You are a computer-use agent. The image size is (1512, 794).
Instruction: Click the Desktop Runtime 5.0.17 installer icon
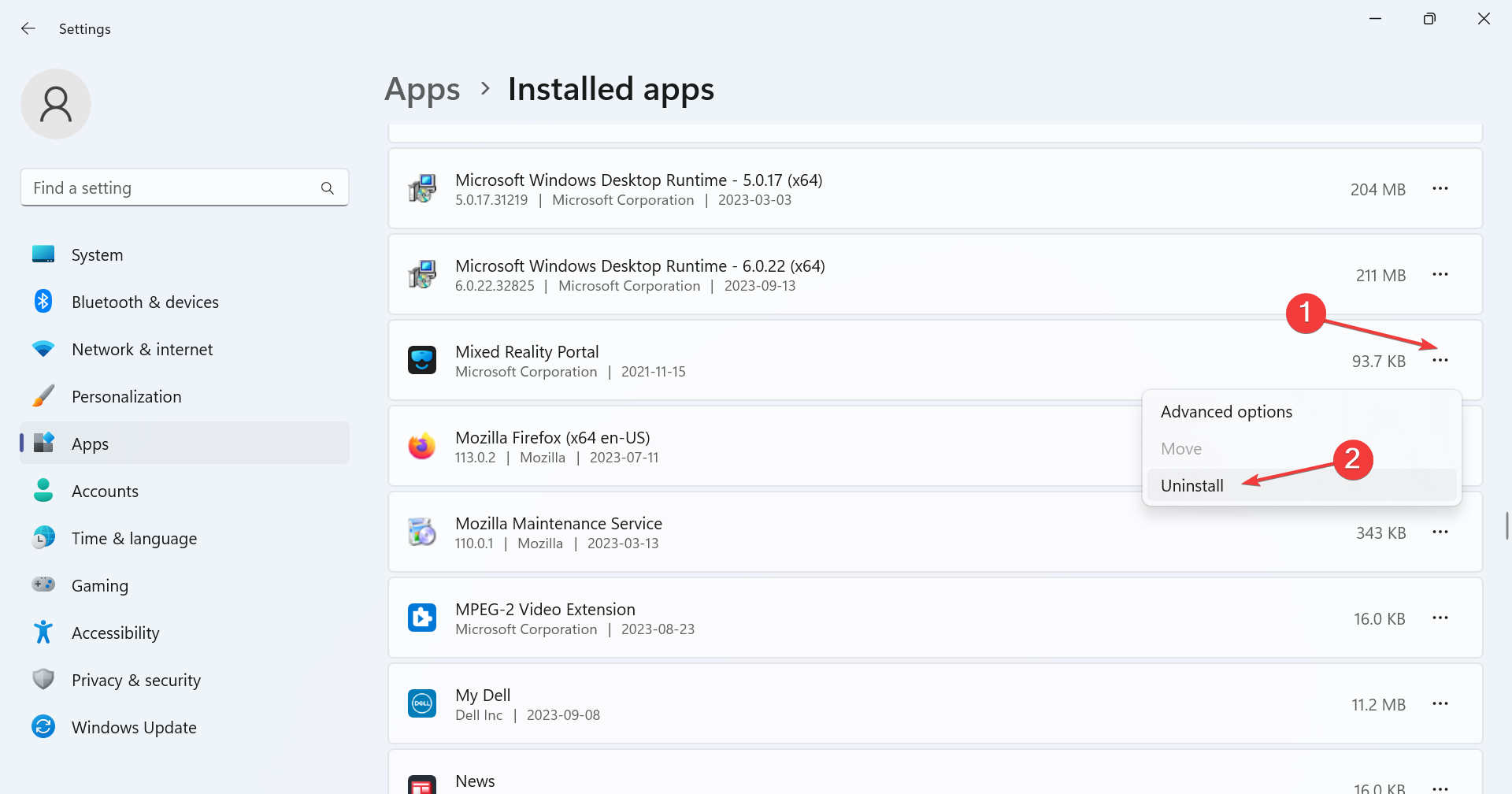[422, 188]
